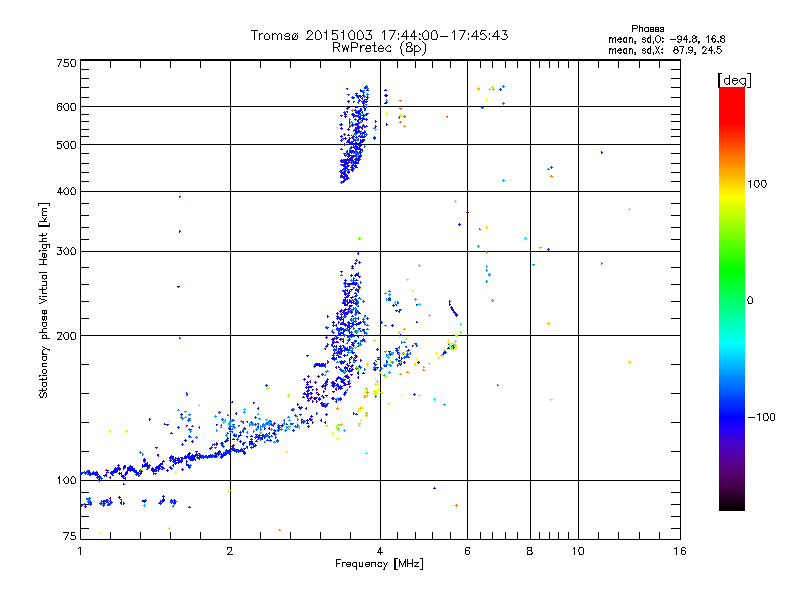800x600 pixels.
Task: Click the '1' x-axis tick label
Action: (80, 551)
